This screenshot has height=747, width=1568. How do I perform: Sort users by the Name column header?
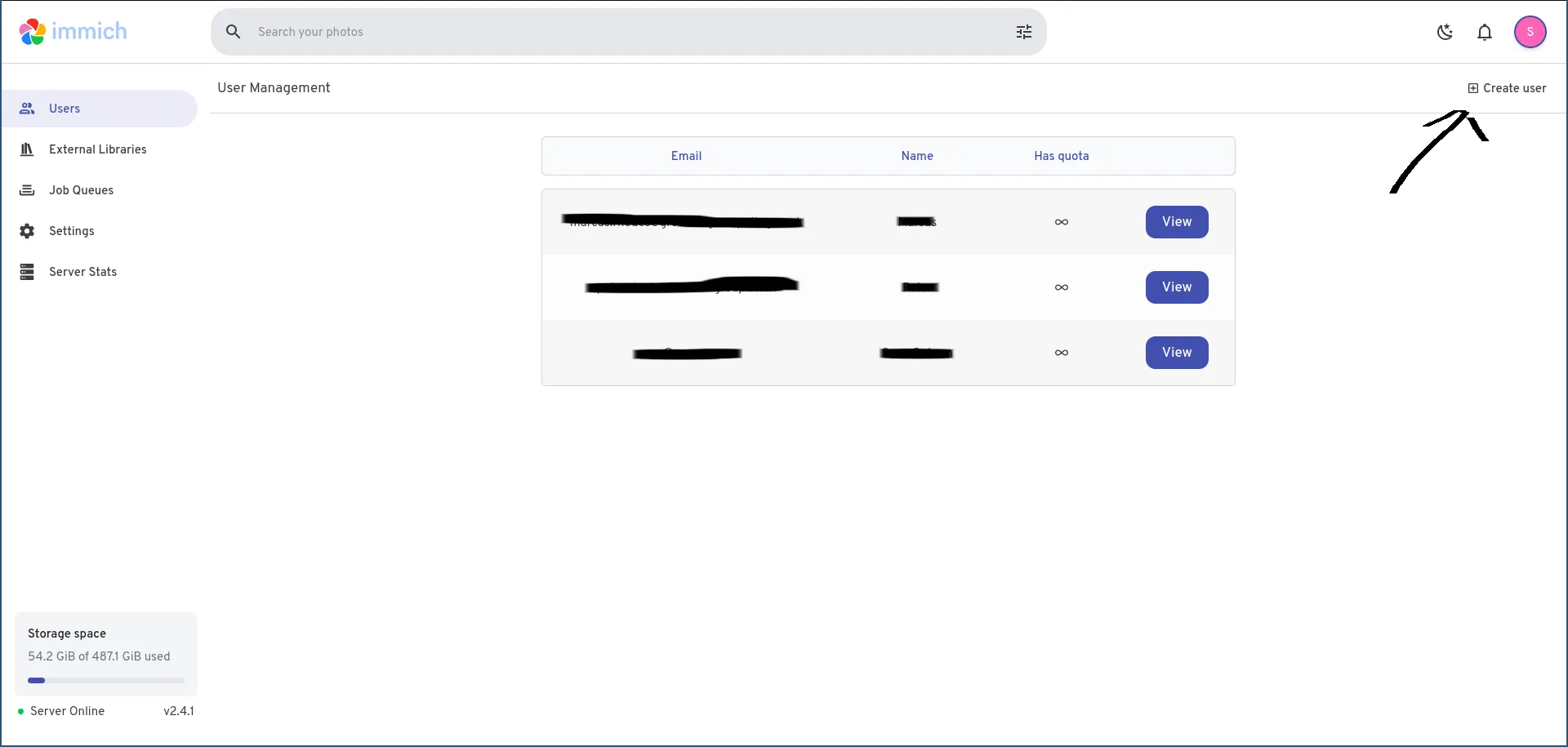(x=917, y=156)
